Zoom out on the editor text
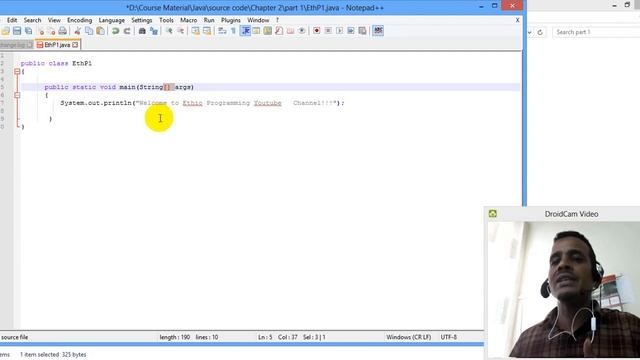This screenshot has width=640, height=360. (180, 31)
